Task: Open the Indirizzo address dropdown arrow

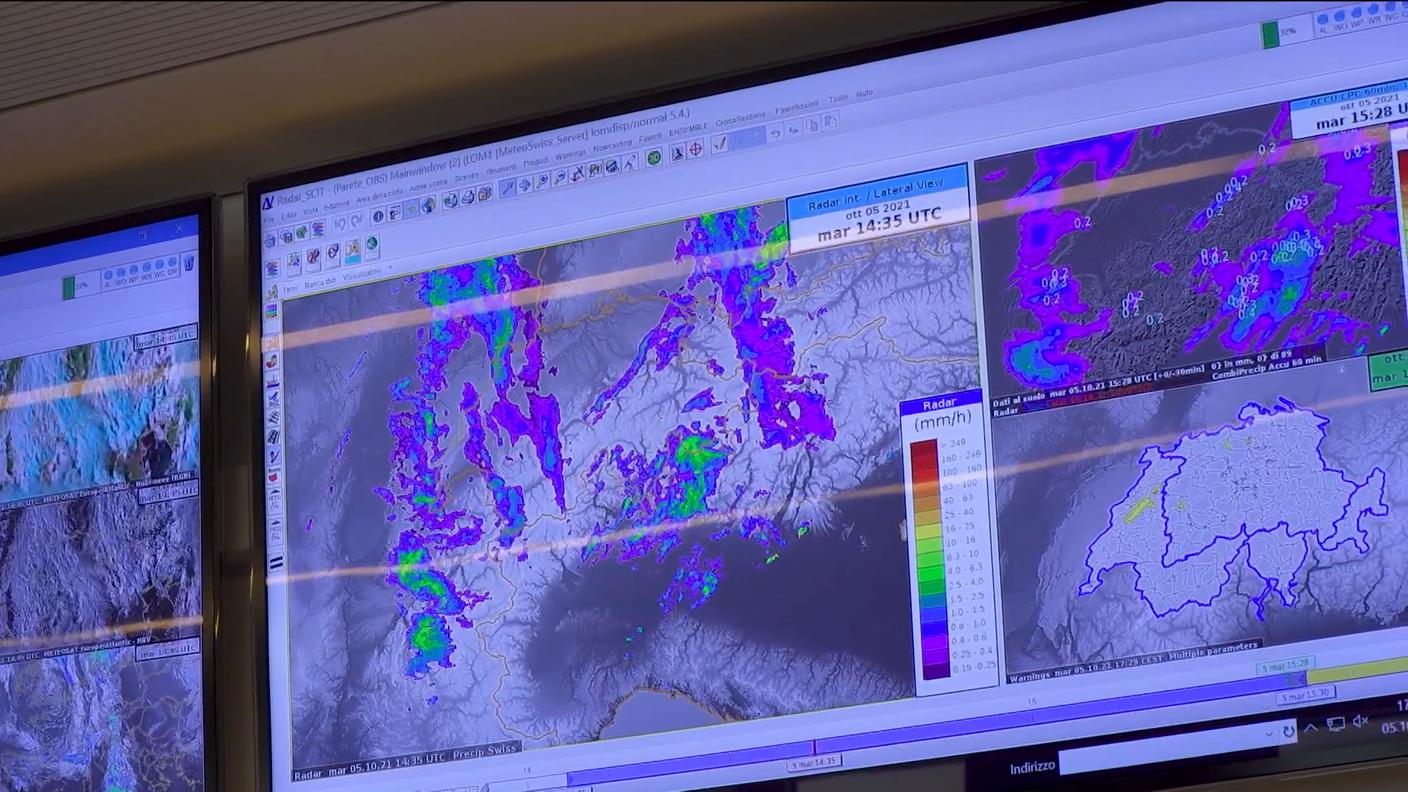Action: pos(1270,733)
